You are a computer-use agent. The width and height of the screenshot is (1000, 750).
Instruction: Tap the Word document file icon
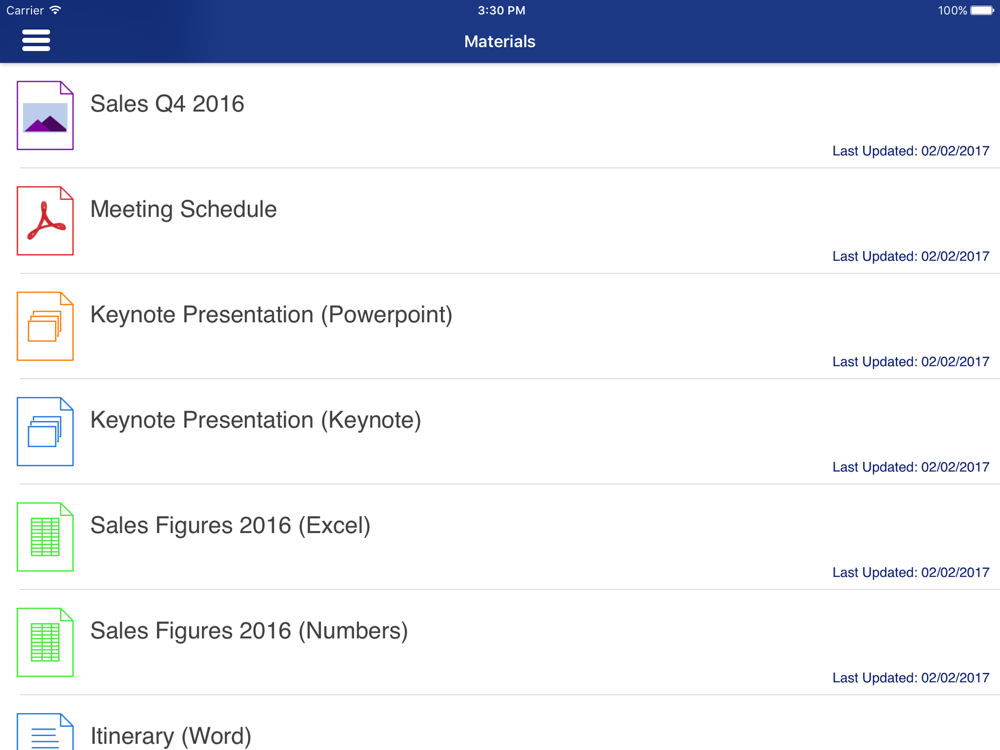pos(45,731)
